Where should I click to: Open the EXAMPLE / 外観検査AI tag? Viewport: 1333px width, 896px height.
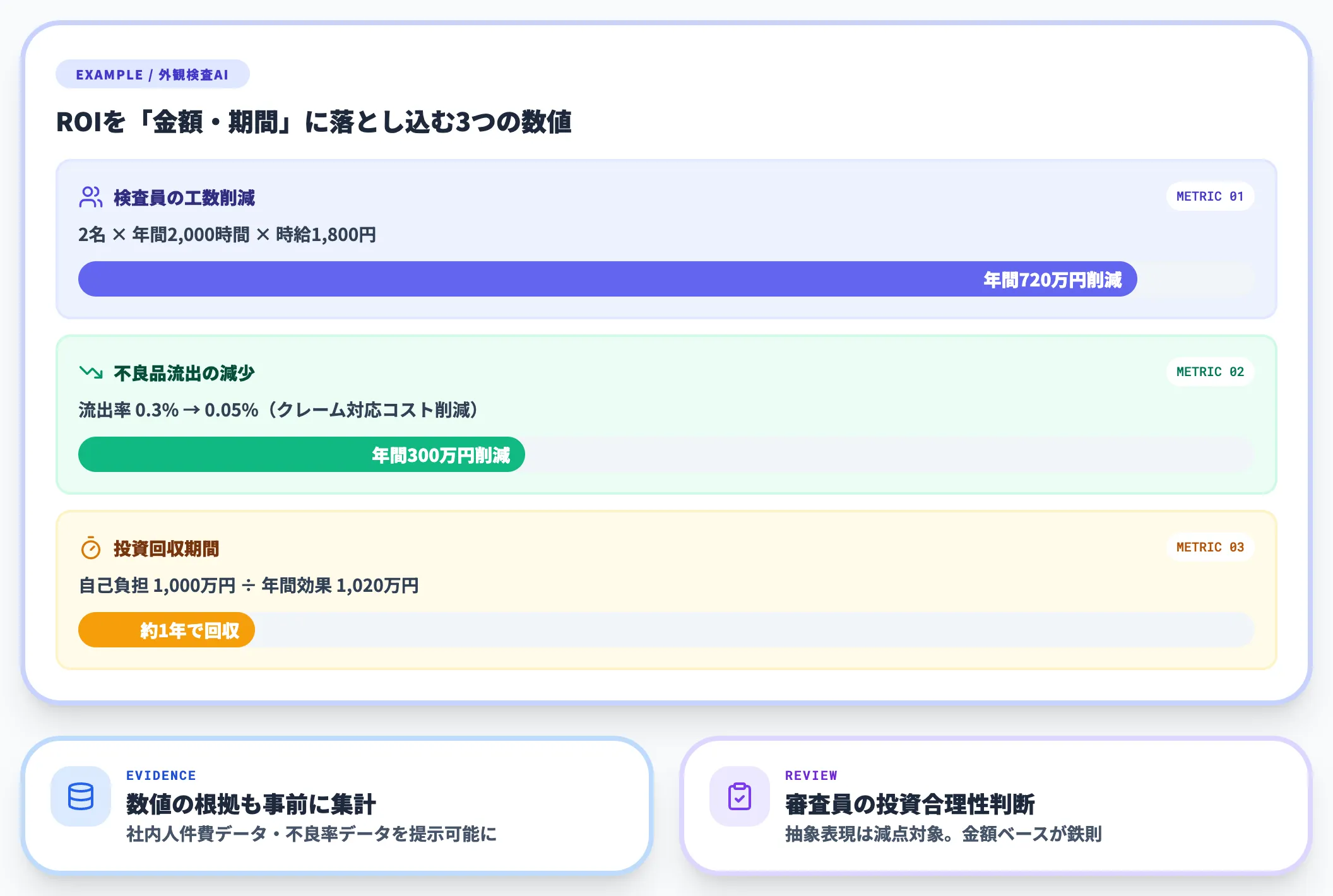pos(152,74)
